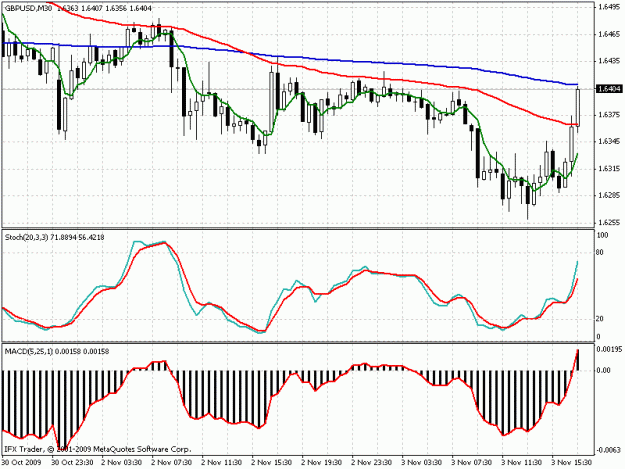The width and height of the screenshot is (625, 469).
Task: Click the 1.6435 price axis label
Action: pyautogui.click(x=609, y=61)
